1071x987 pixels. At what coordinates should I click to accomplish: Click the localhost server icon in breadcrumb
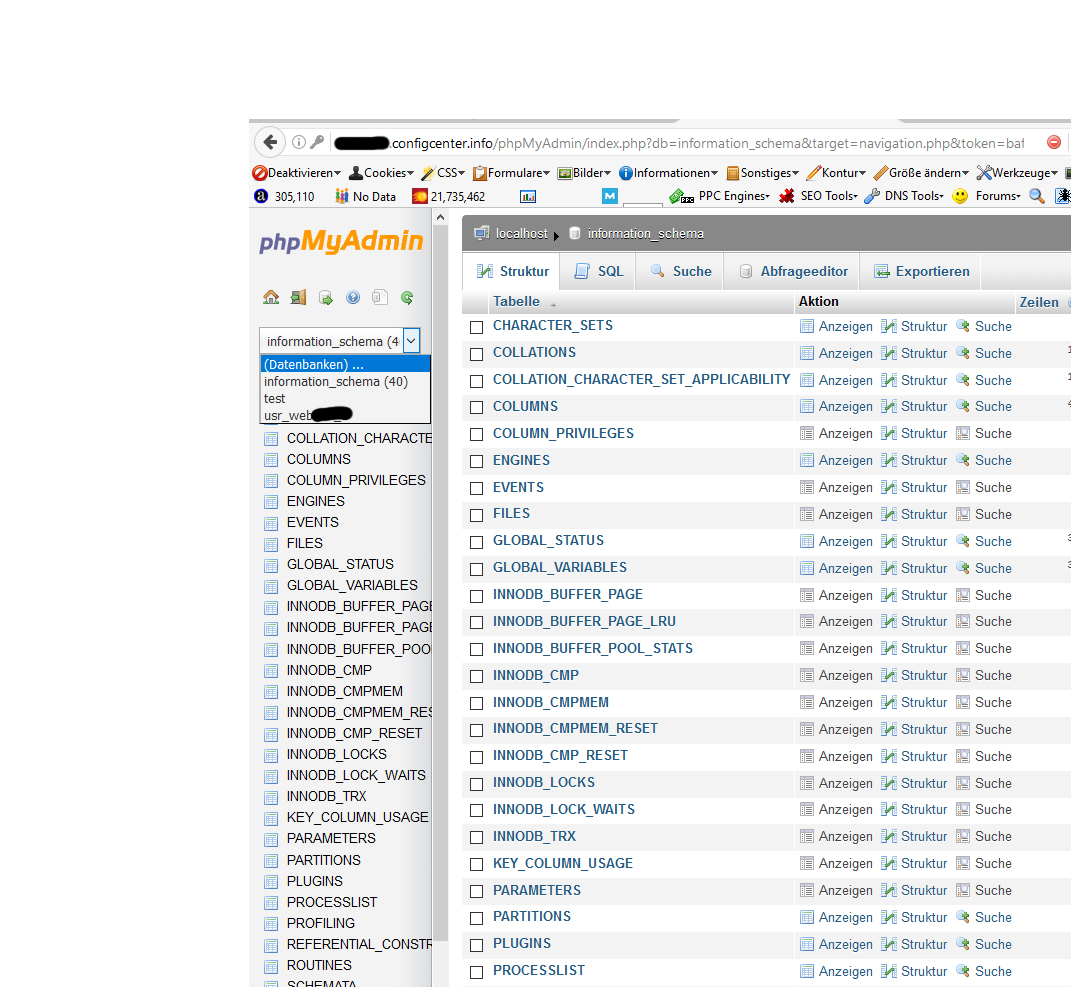coord(482,233)
